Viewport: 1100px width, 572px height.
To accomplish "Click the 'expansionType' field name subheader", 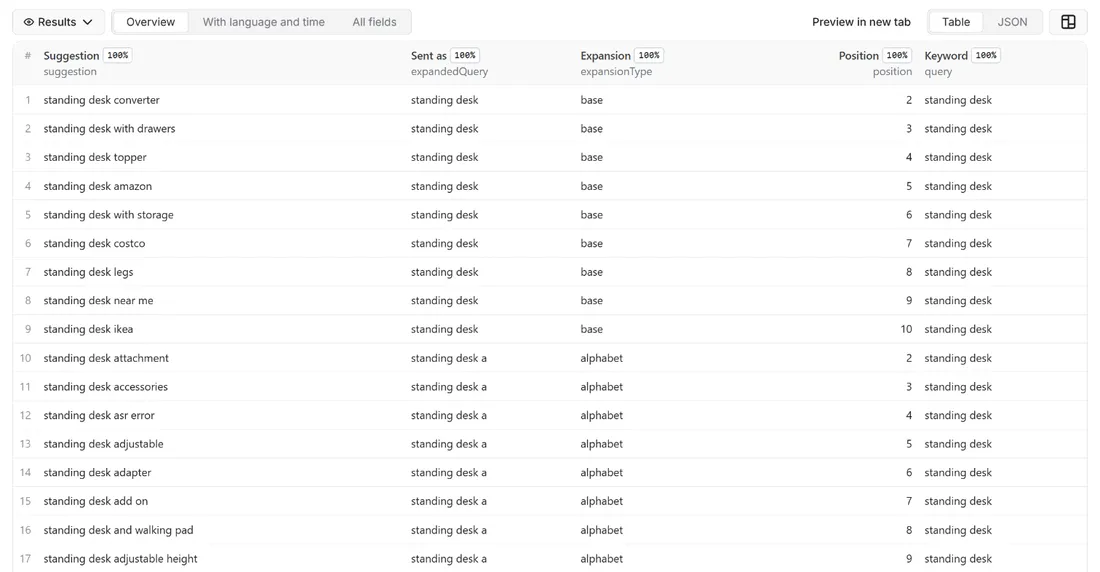I will 616,72.
